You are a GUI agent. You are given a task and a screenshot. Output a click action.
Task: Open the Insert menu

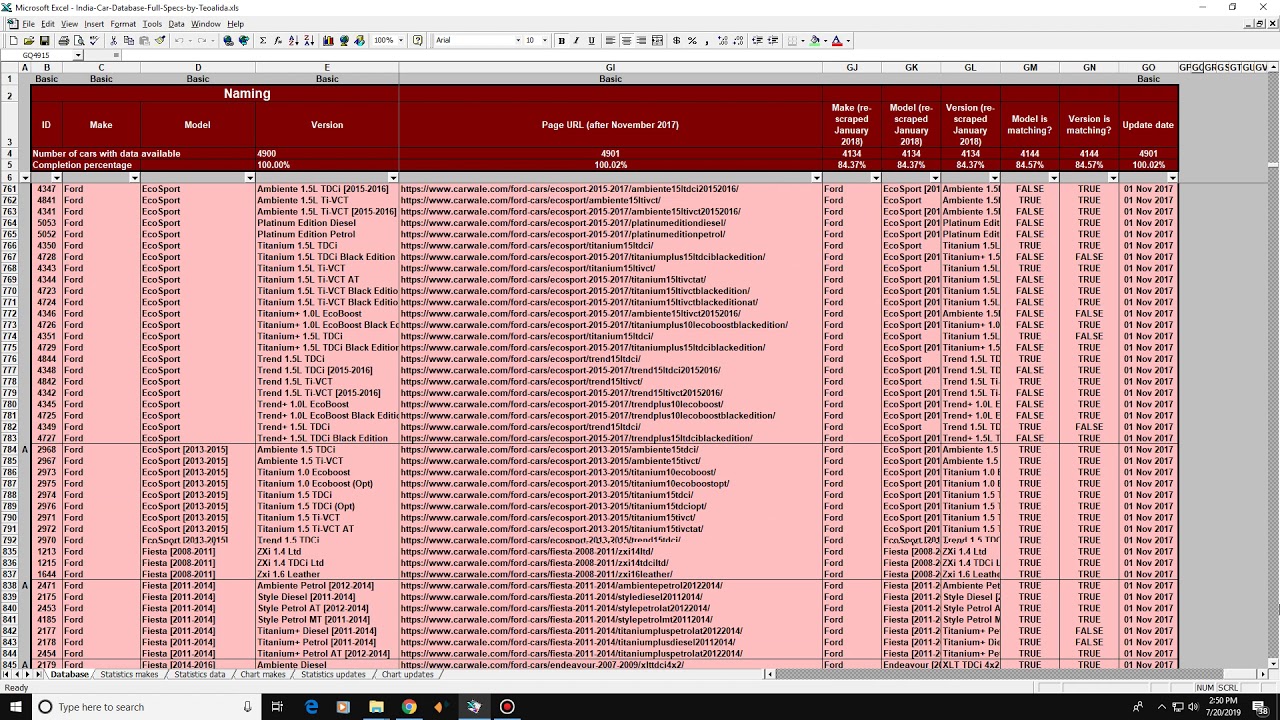(94, 24)
